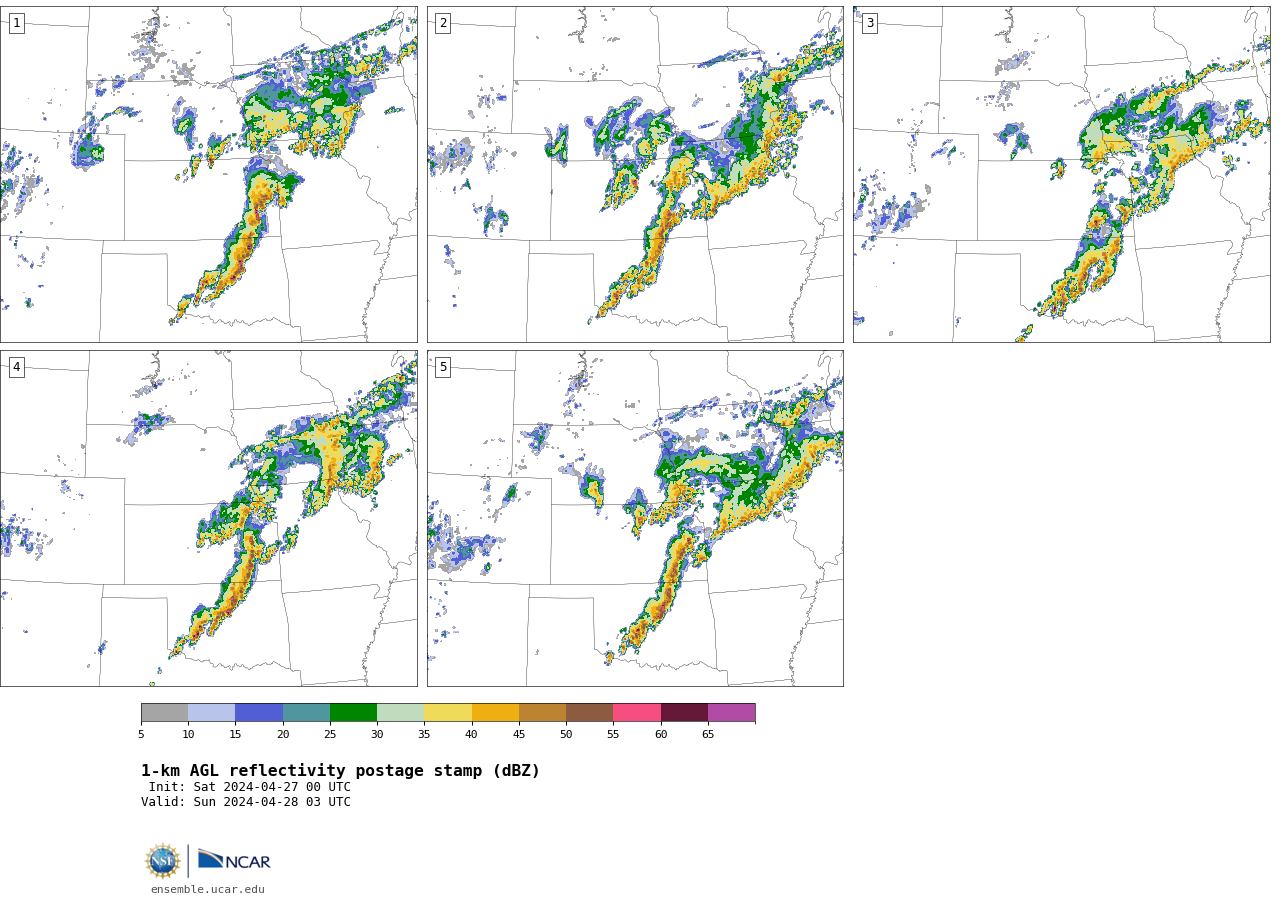Click the NCAR logo
The height and width of the screenshot is (901, 1280).
pyautogui.click(x=234, y=860)
